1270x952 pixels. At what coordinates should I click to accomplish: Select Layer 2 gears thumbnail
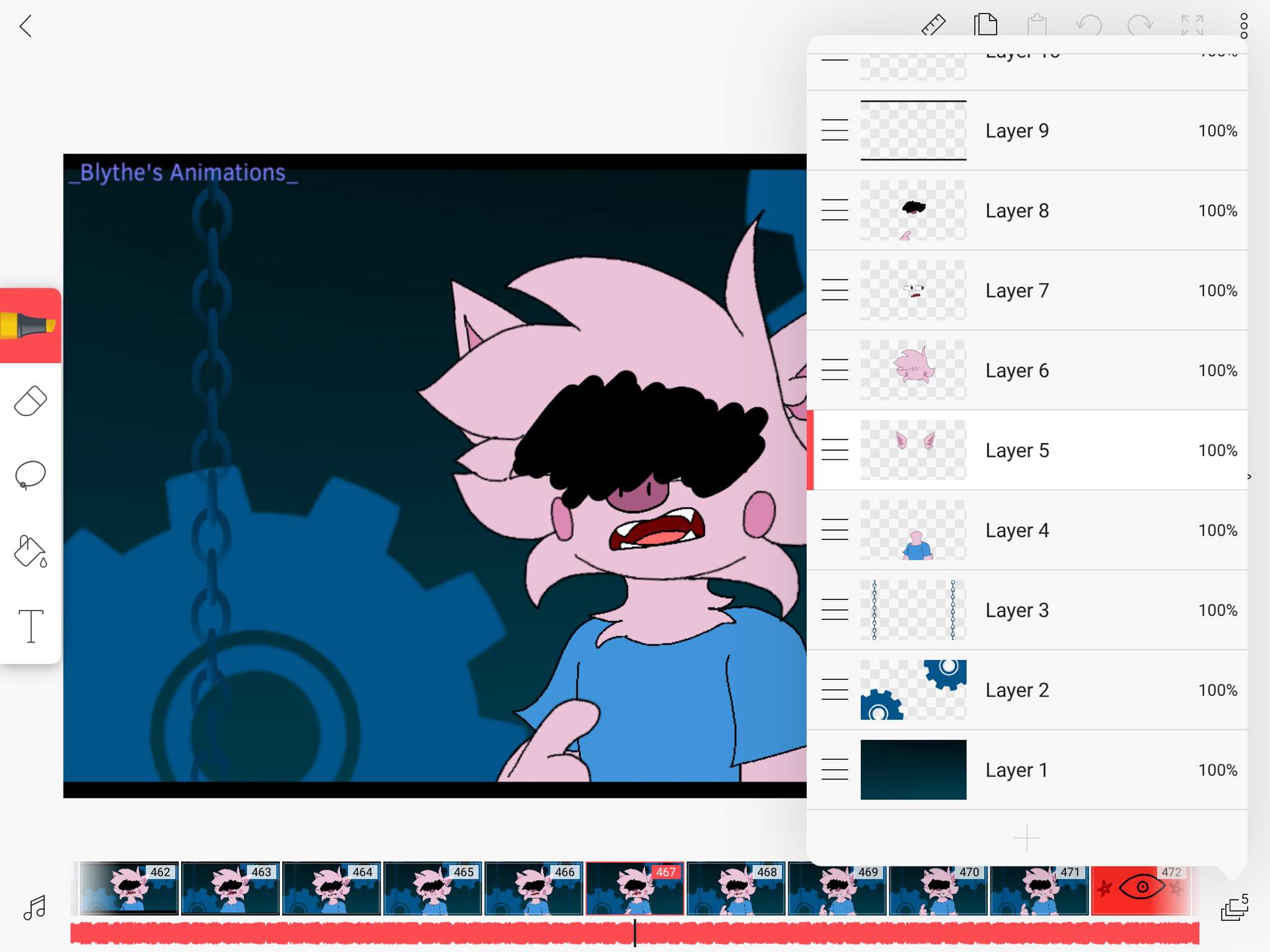coord(913,690)
